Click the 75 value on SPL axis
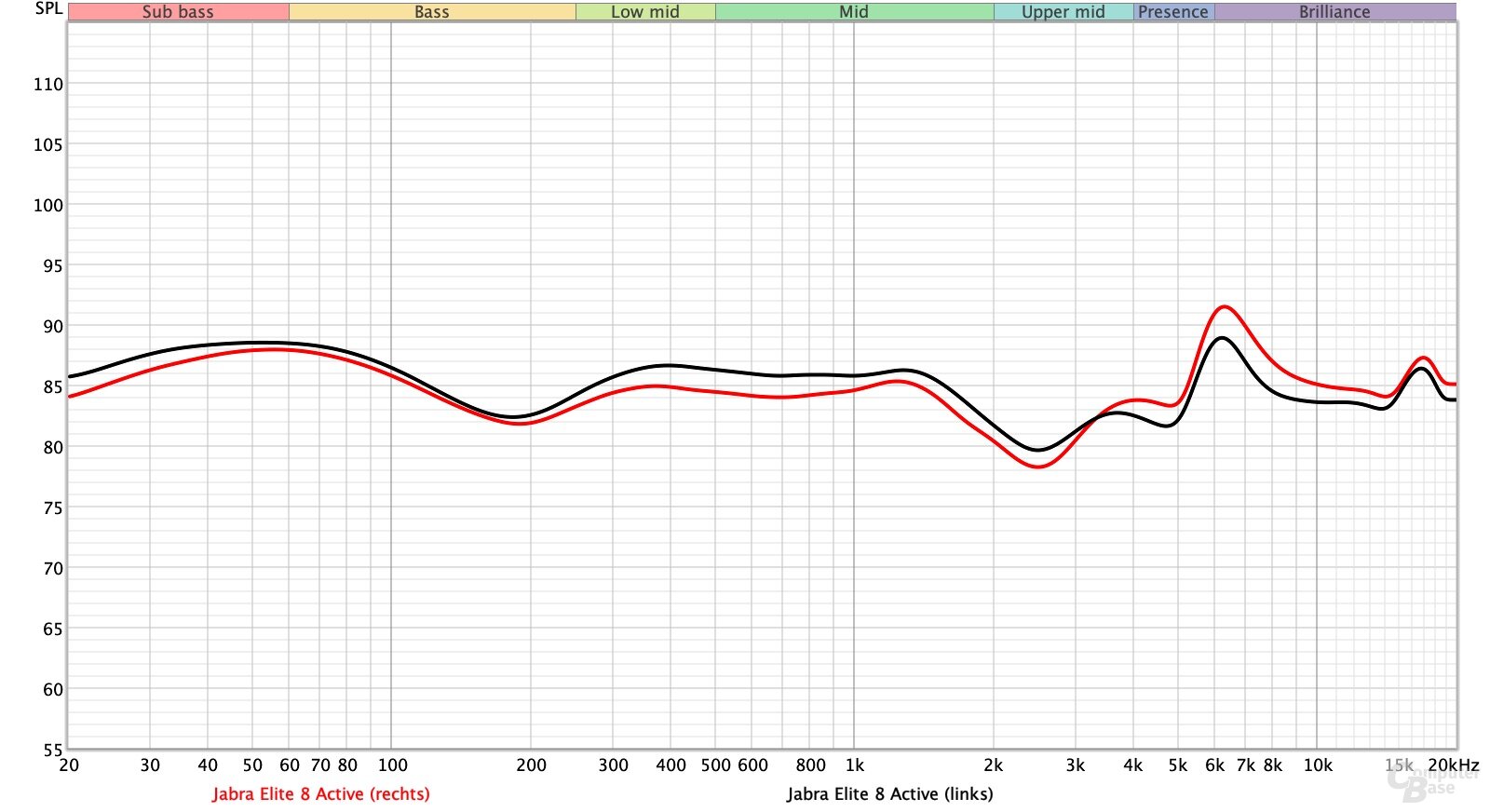This screenshot has width=1490, height=812. [53, 507]
